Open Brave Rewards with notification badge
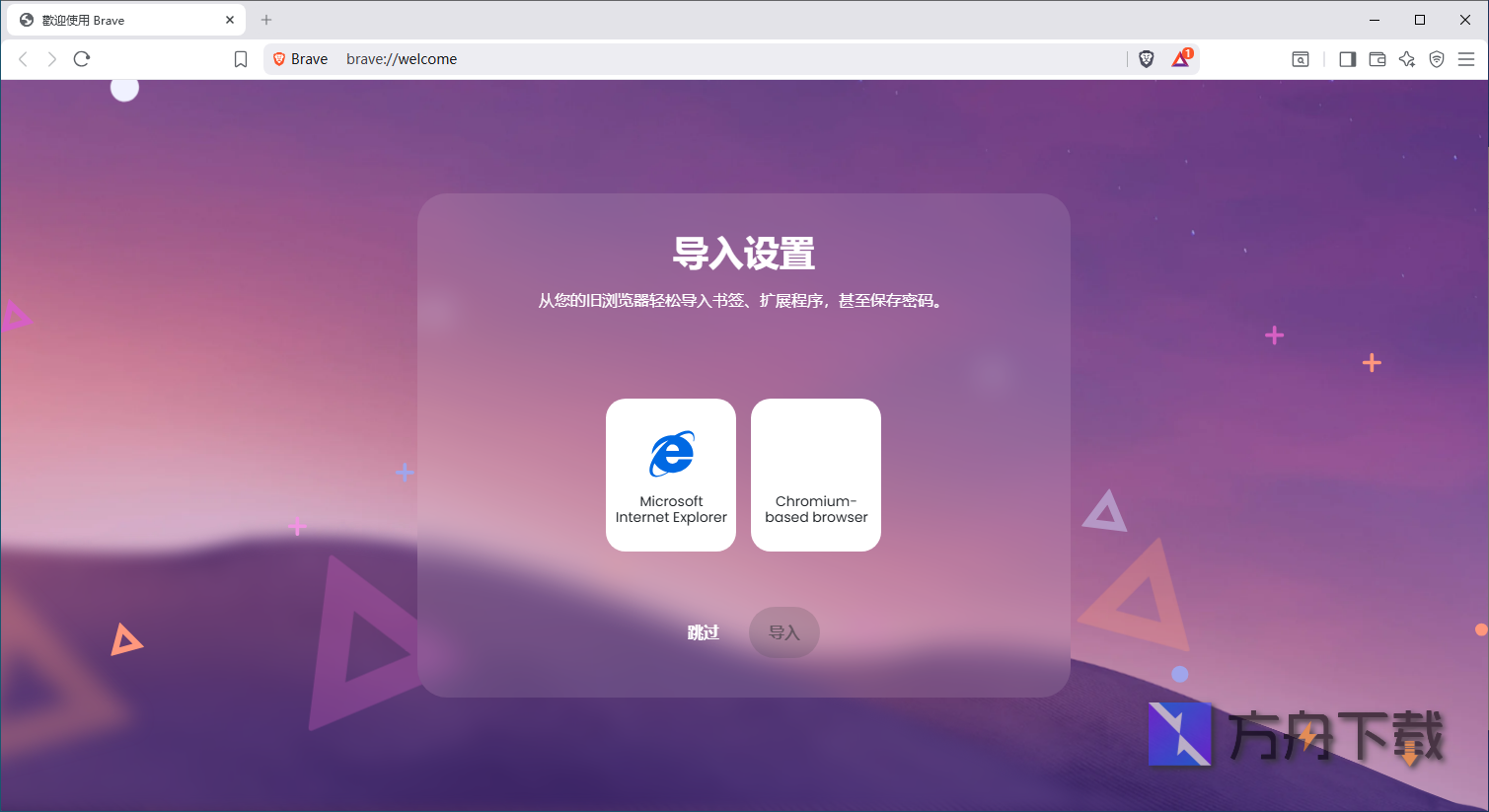The width and height of the screenshot is (1489, 812). click(x=1180, y=58)
